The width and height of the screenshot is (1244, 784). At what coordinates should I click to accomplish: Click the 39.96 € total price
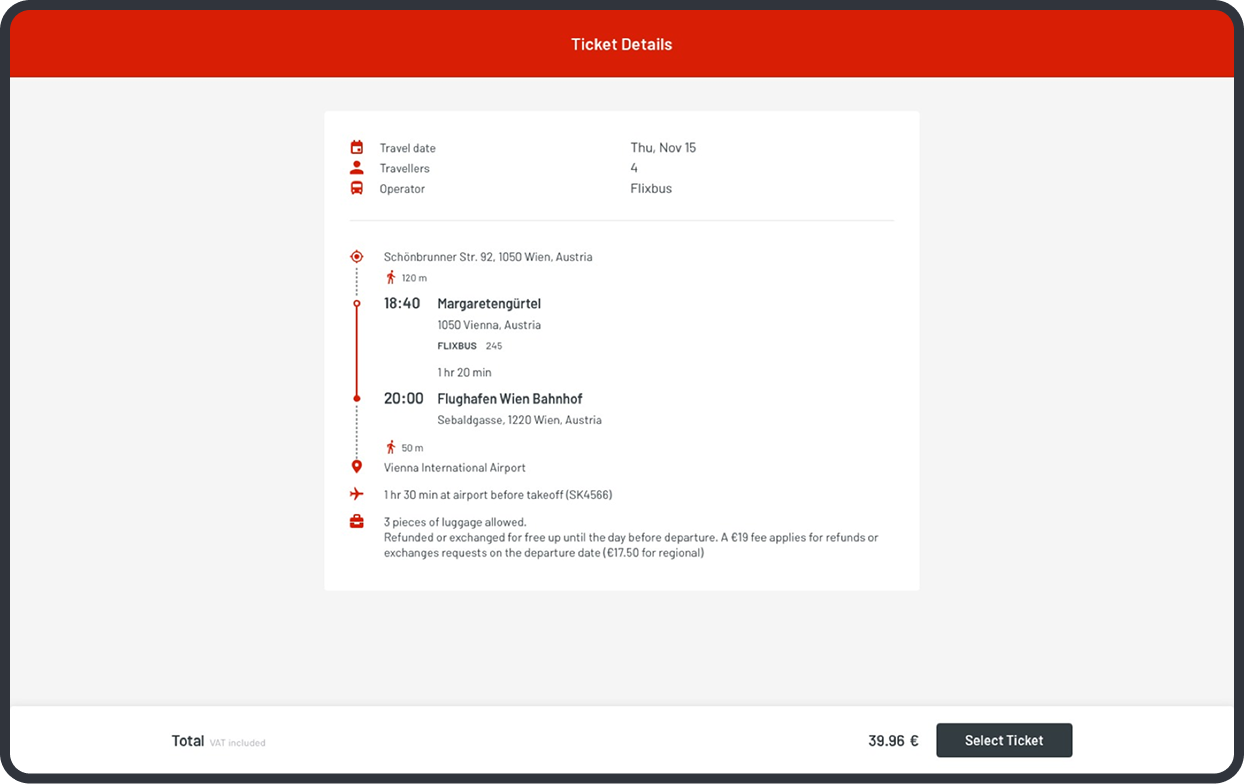(893, 741)
